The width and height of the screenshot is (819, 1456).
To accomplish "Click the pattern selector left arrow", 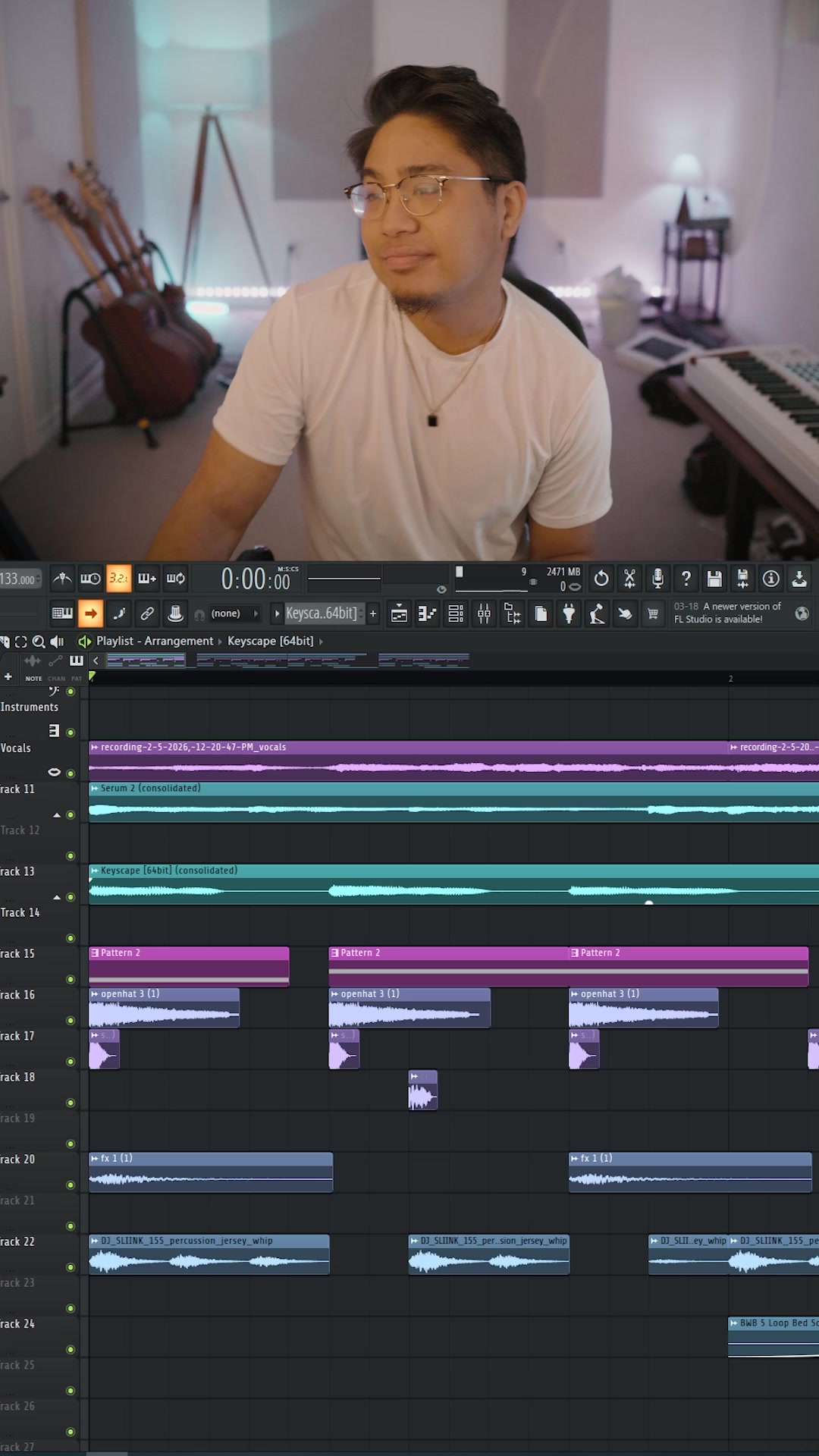I will [277, 613].
